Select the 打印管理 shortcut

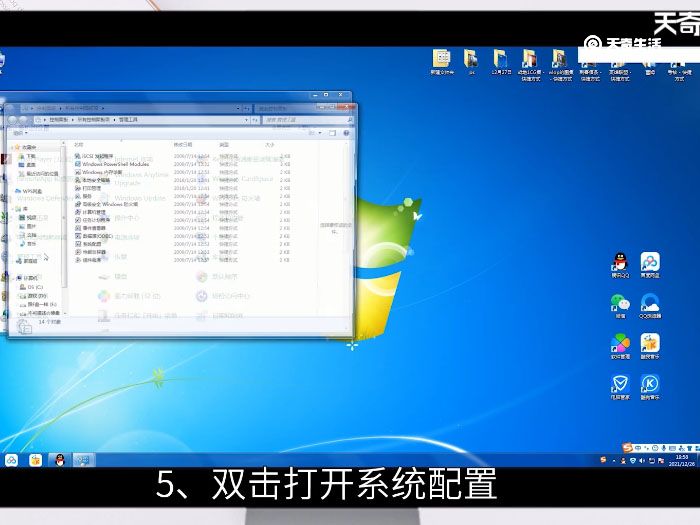point(88,188)
